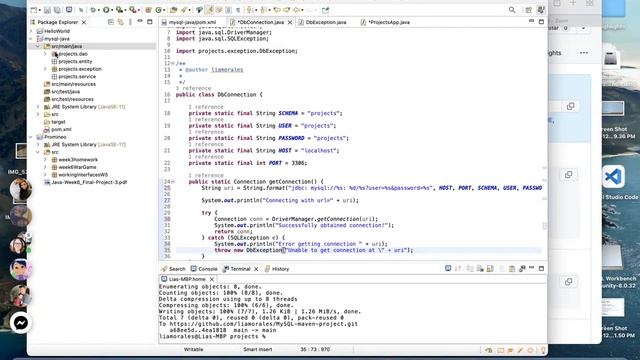Click the top copy icon in background window
The height and width of the screenshot is (360, 640).
point(570,106)
